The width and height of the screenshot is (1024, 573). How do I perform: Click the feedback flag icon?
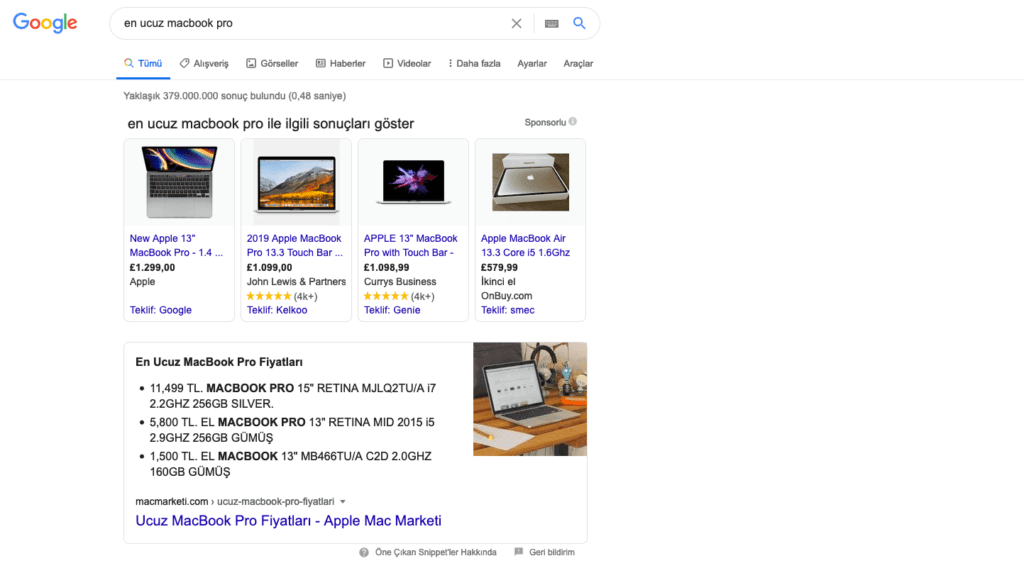[x=519, y=552]
